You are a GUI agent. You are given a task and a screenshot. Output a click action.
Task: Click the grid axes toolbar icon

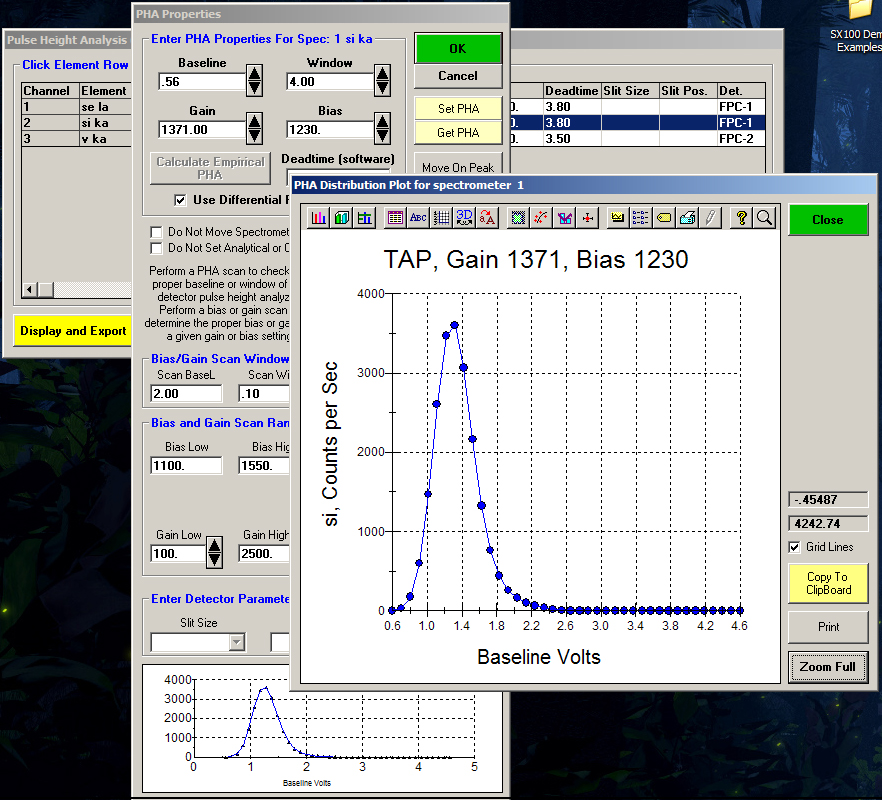[x=441, y=217]
